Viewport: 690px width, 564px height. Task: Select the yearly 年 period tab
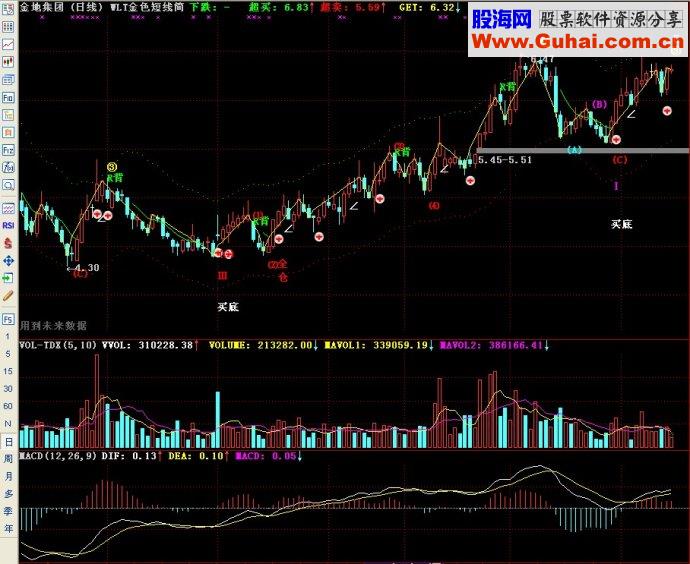pos(8,528)
